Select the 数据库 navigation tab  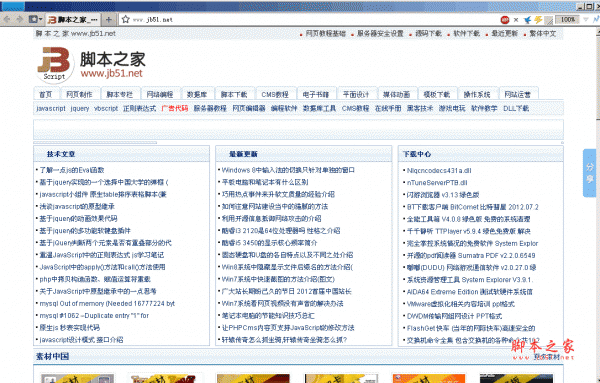pyautogui.click(x=197, y=94)
